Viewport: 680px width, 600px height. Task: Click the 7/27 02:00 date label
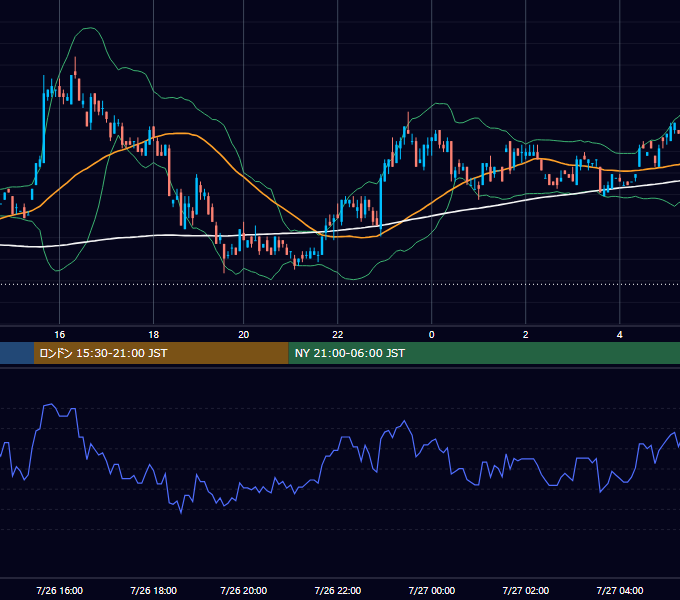tap(526, 590)
